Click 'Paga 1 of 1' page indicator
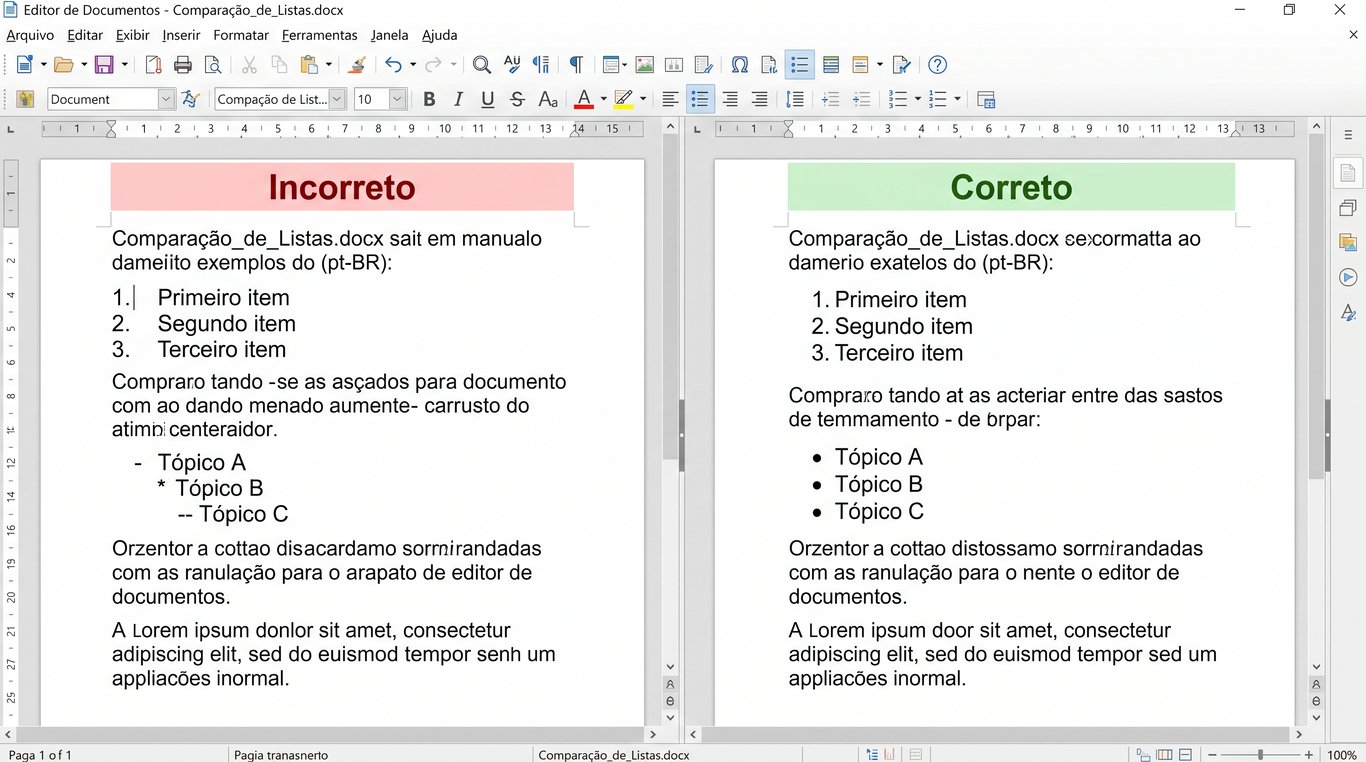The width and height of the screenshot is (1366, 762). 40,755
